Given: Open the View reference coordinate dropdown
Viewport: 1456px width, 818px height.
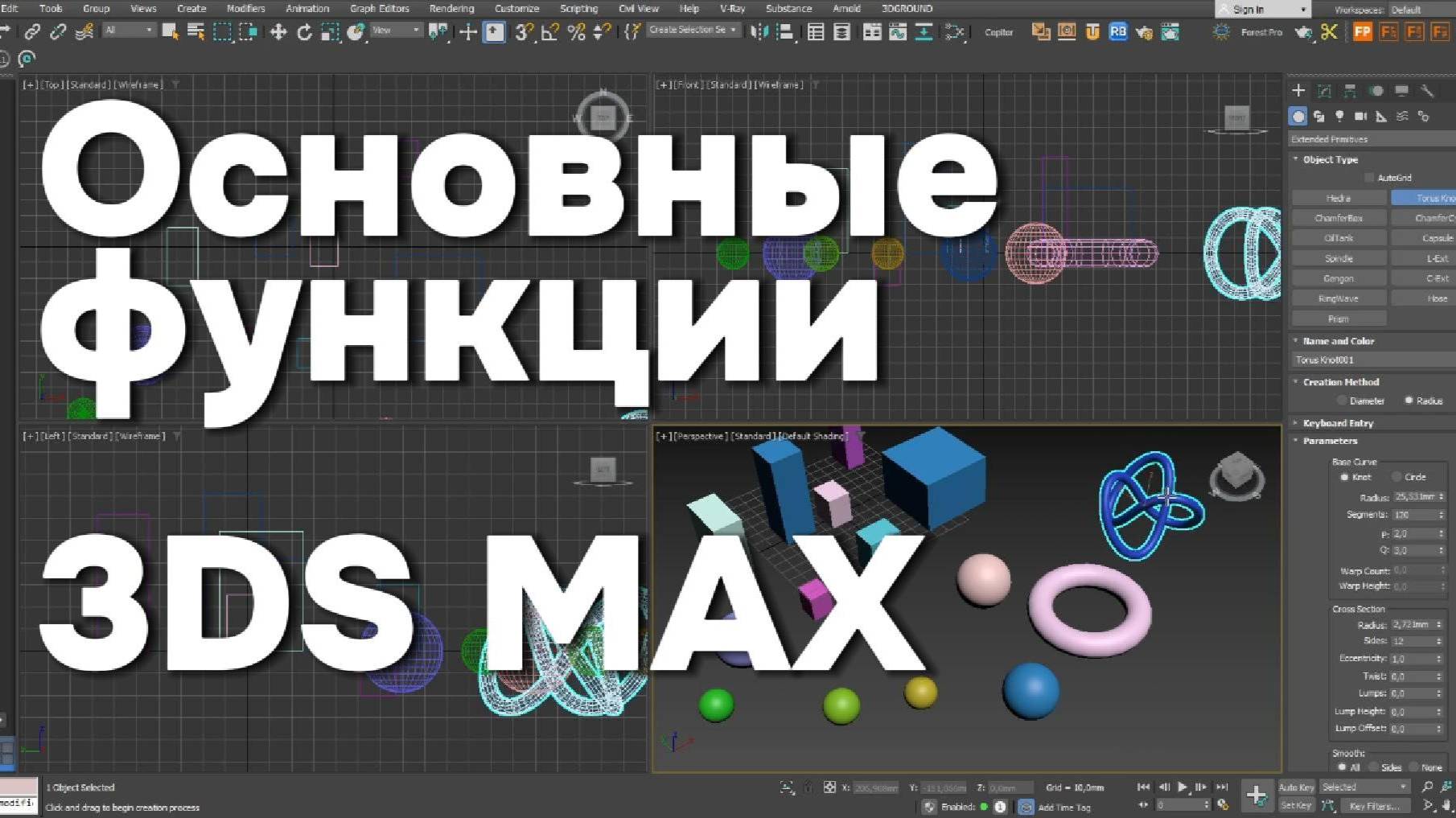Looking at the screenshot, I should click(396, 30).
